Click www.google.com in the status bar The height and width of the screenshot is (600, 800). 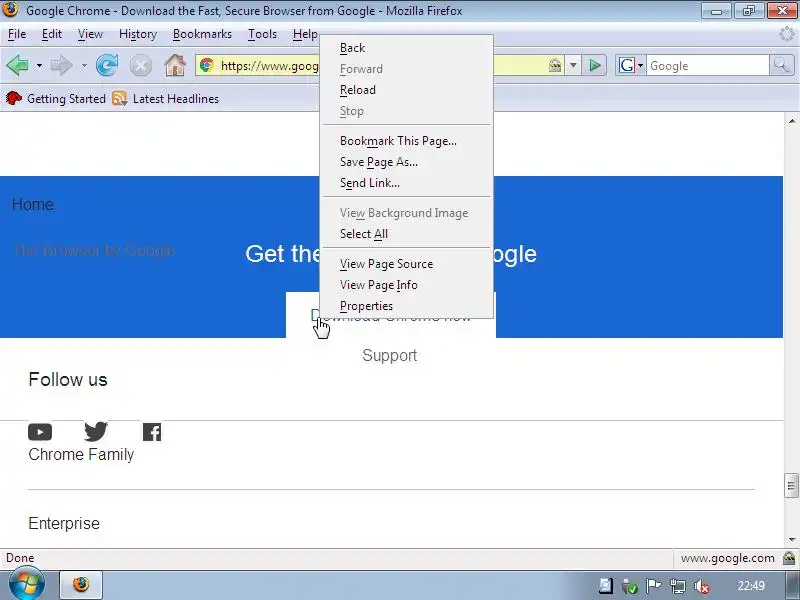(x=728, y=558)
